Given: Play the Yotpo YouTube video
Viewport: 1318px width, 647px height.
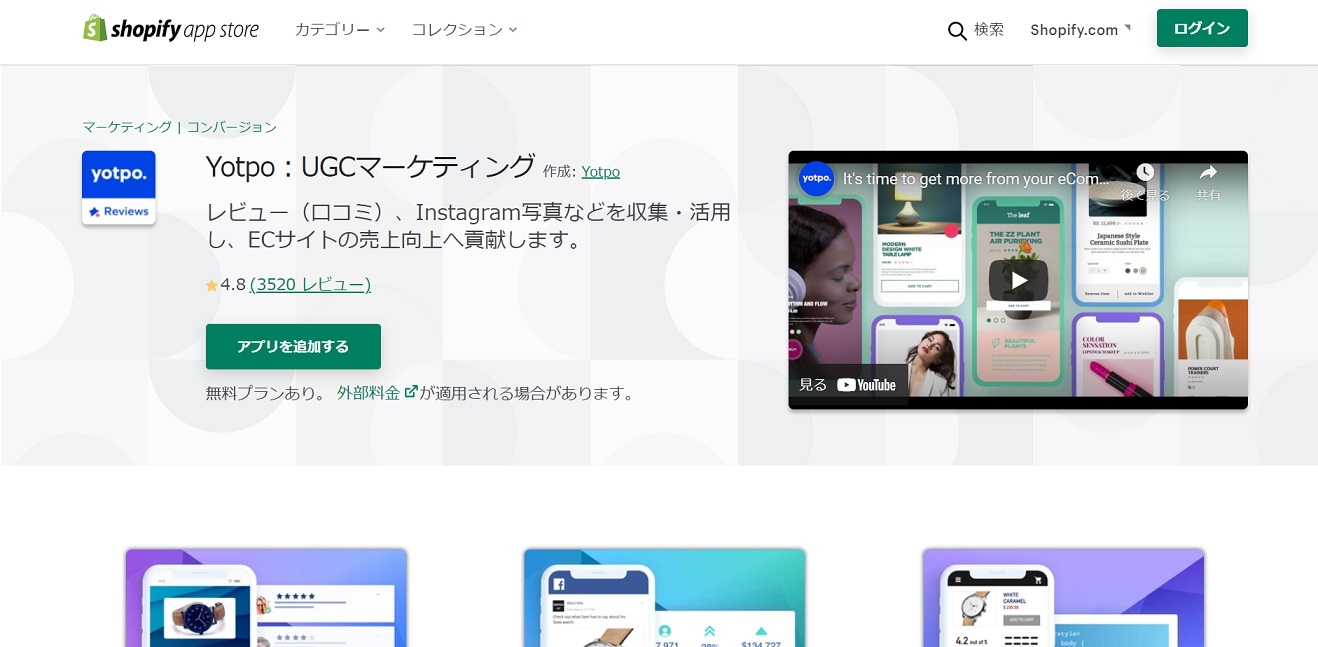Looking at the screenshot, I should point(1017,280).
